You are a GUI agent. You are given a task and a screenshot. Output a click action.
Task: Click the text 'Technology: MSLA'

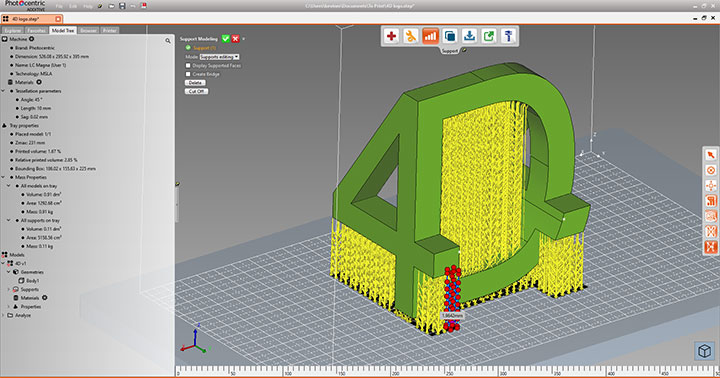tap(34, 73)
